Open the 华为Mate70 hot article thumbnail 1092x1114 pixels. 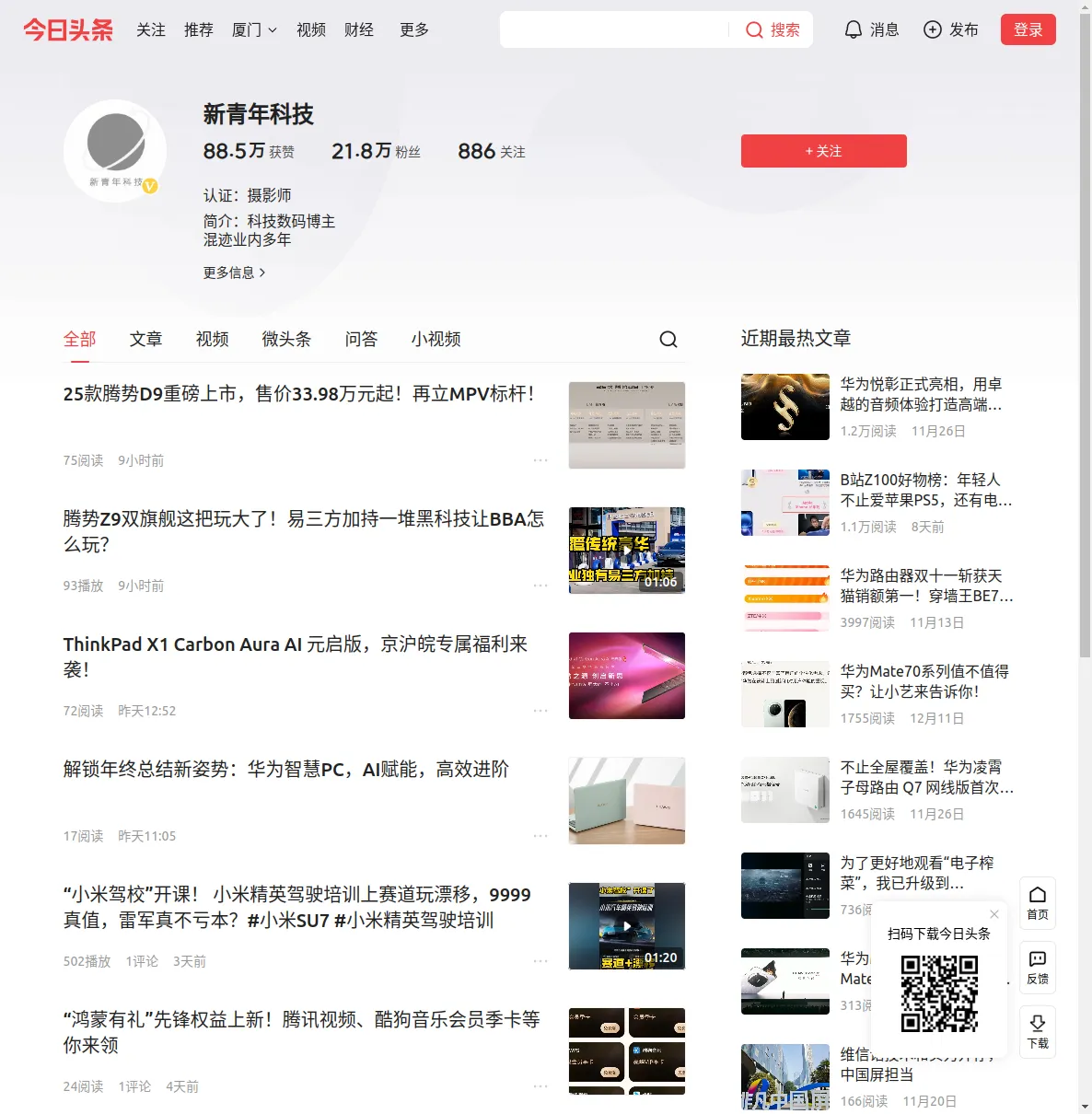pyautogui.click(x=785, y=694)
